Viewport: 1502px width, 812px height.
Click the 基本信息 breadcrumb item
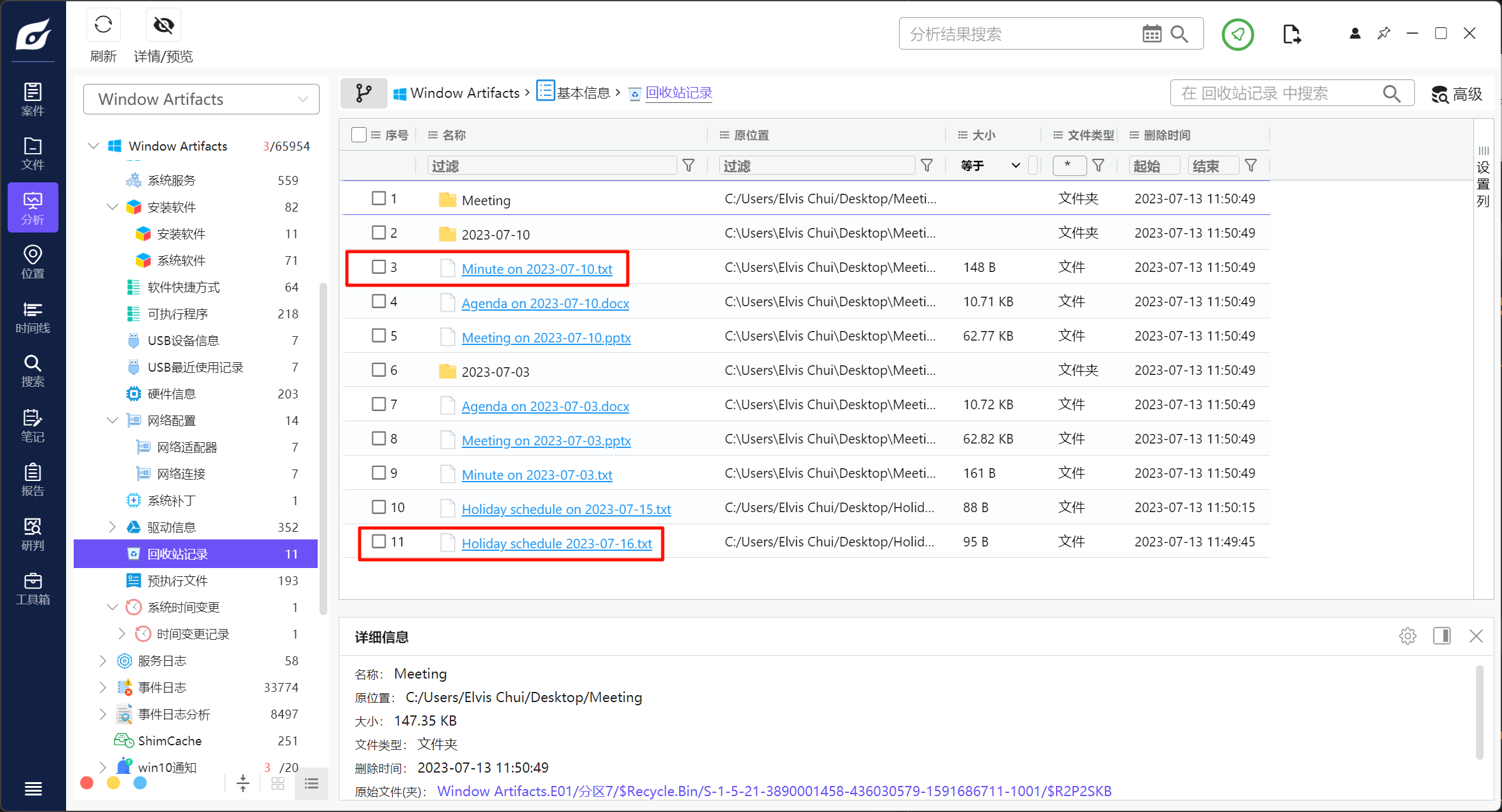[583, 93]
